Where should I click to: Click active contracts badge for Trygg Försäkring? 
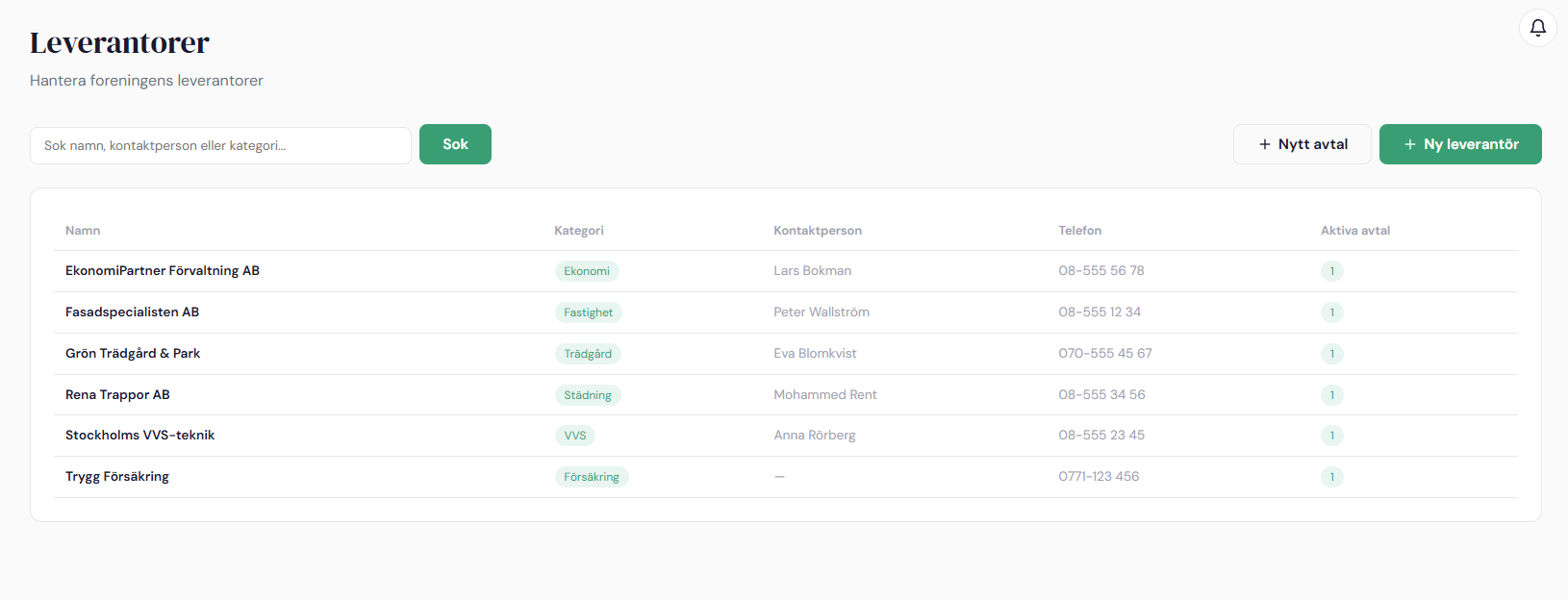pos(1331,477)
